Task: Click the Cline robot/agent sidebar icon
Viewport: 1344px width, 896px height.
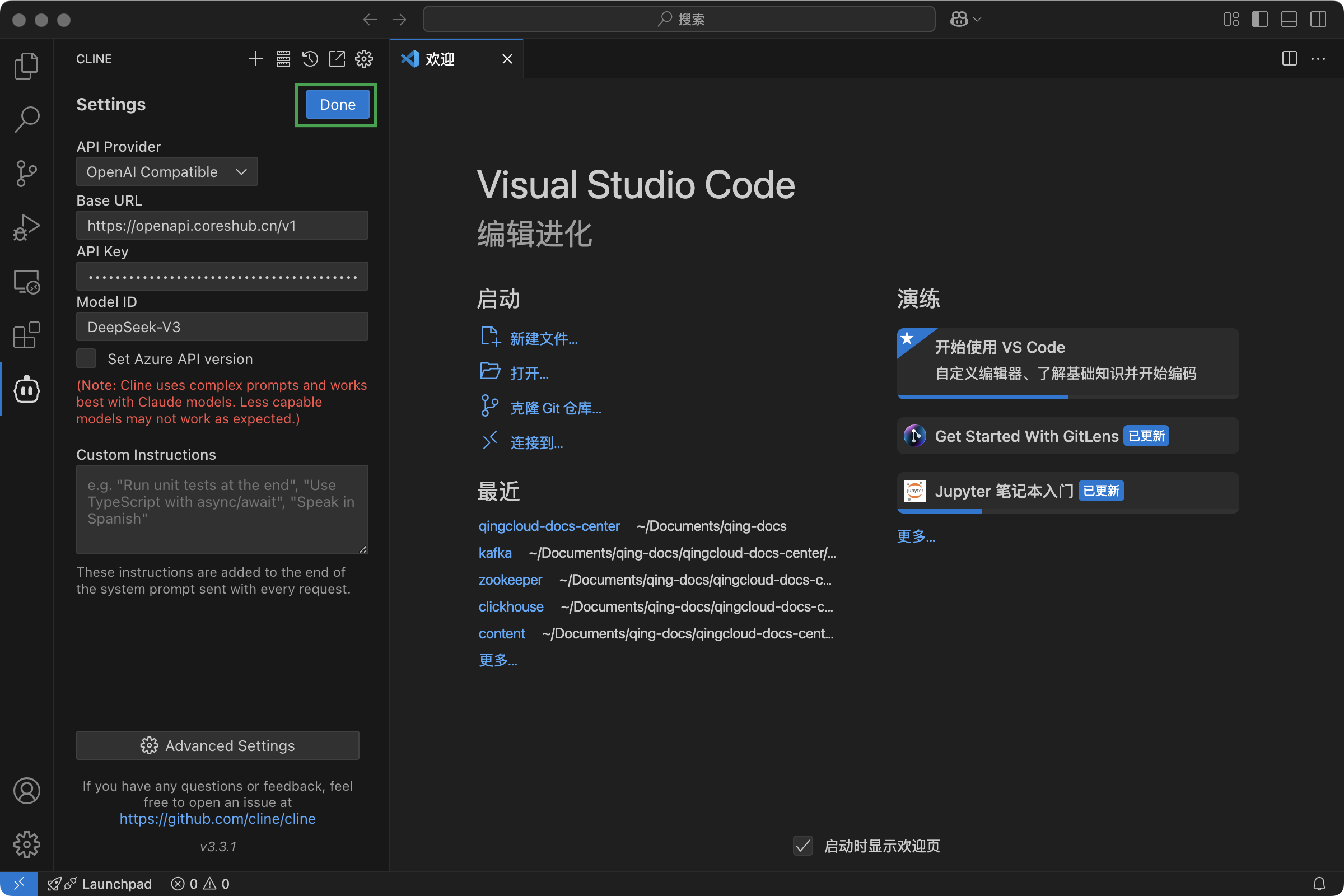Action: pyautogui.click(x=26, y=390)
